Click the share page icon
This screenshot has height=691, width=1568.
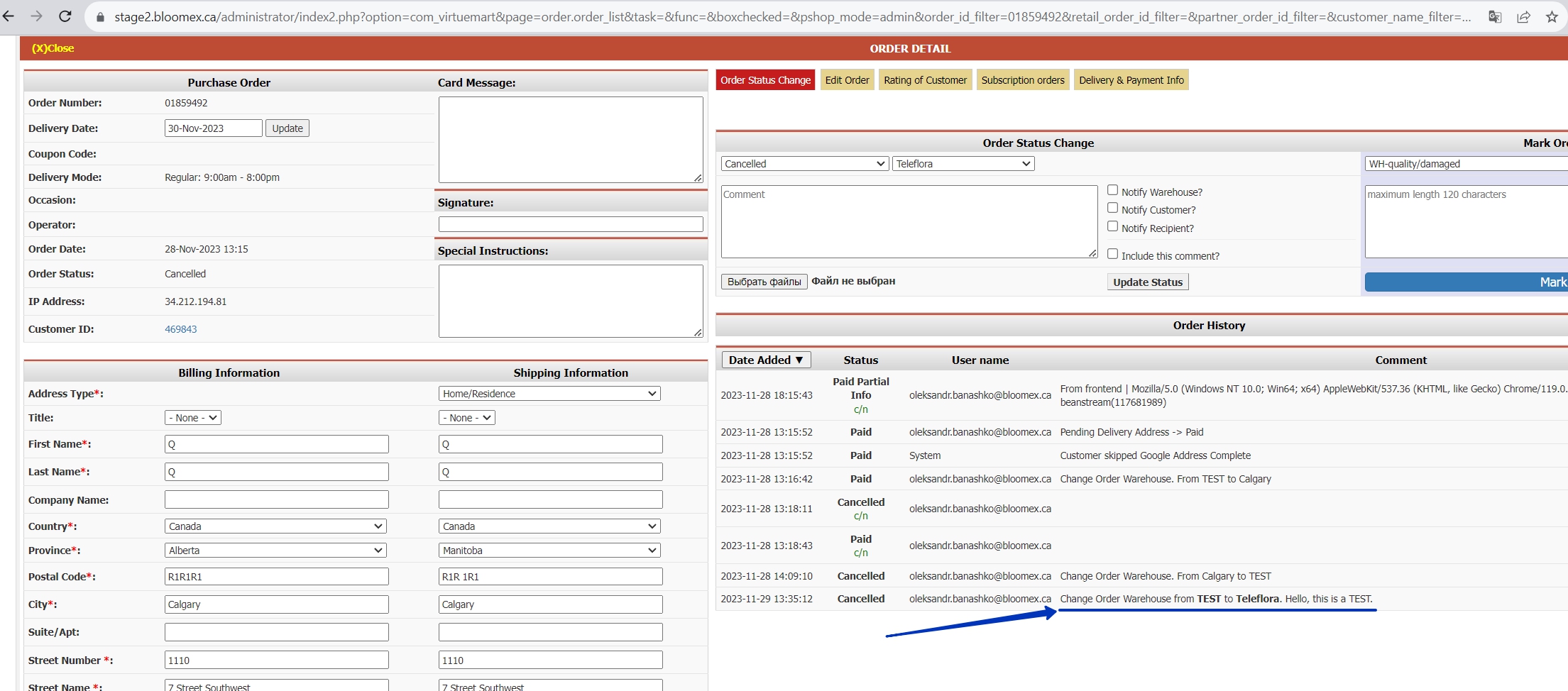1523,17
